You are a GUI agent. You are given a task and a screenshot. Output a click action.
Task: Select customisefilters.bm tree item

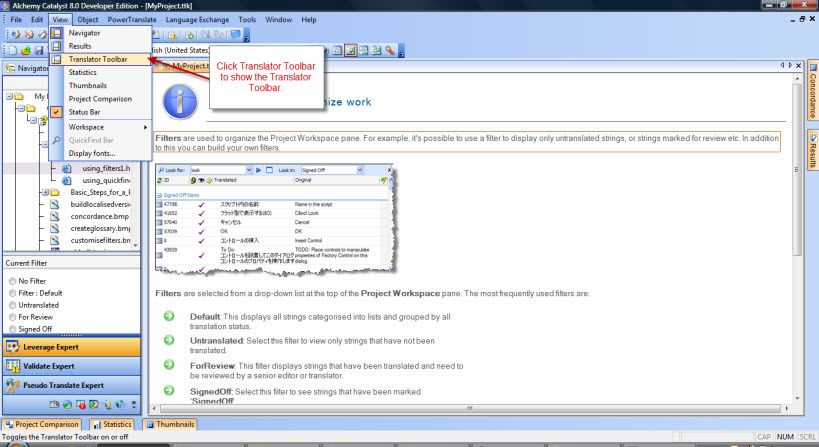click(x=100, y=240)
